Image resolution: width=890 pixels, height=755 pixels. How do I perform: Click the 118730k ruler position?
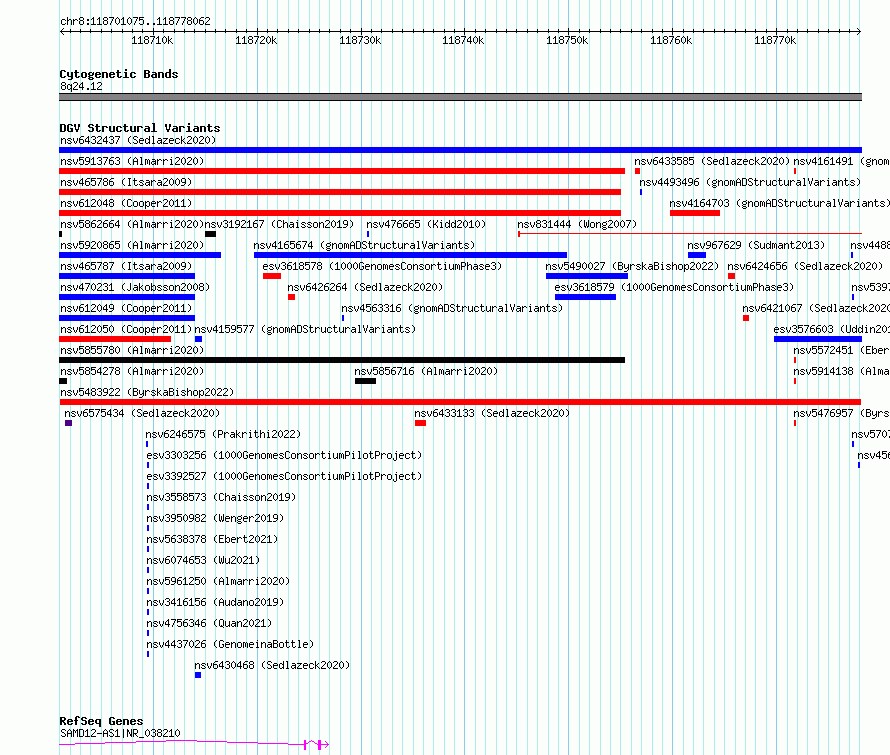click(360, 40)
